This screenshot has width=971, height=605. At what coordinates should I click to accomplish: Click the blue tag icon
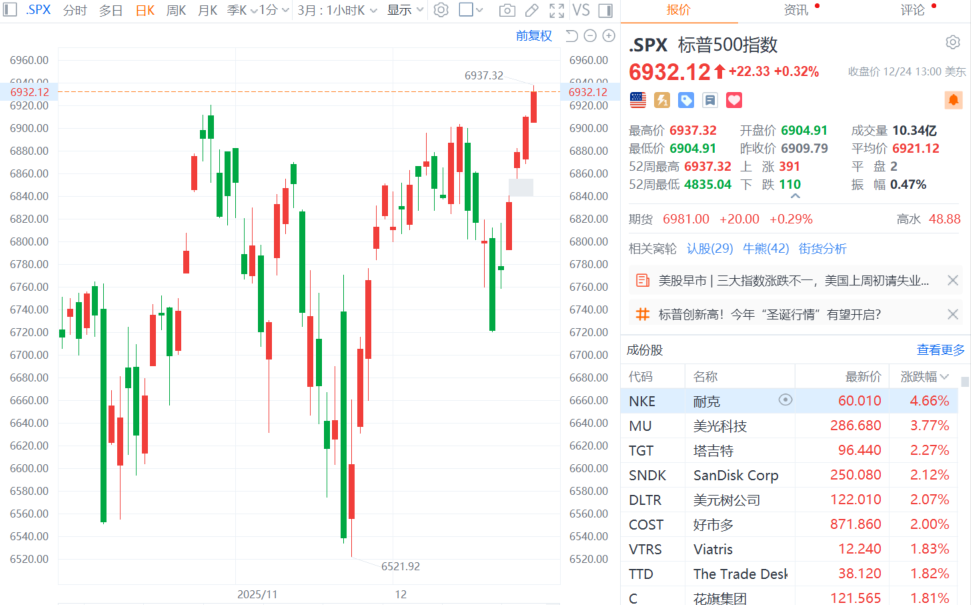(x=686, y=100)
